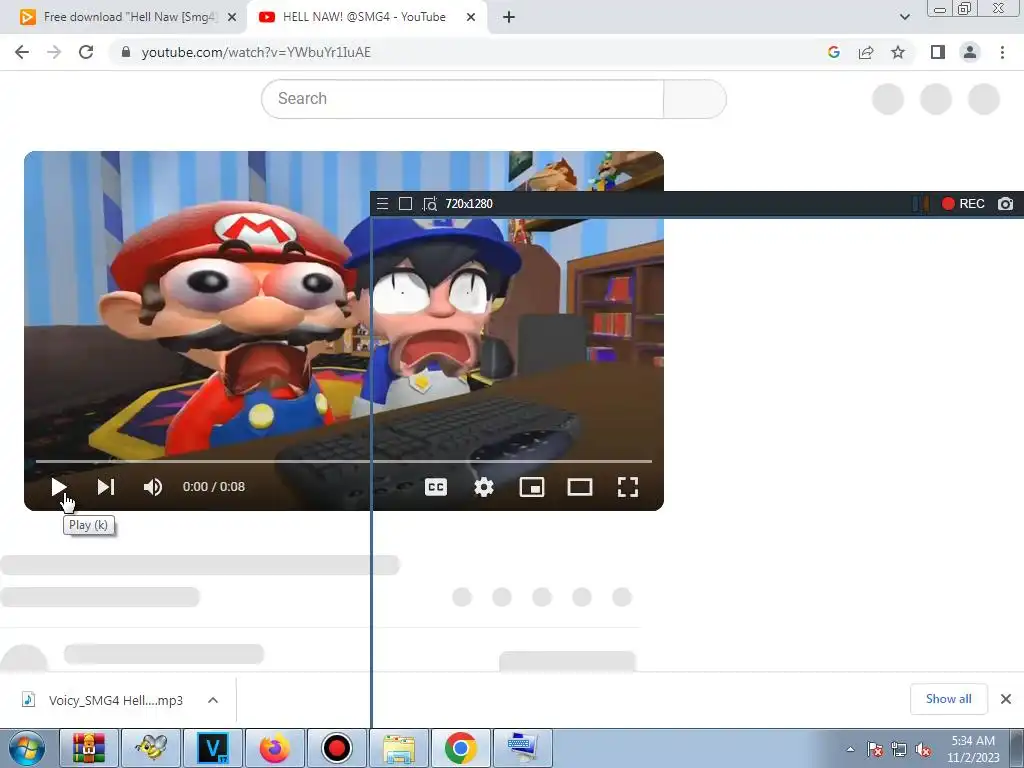Seek on the video progress bar
Viewport: 1024px width, 768px height.
[344, 461]
